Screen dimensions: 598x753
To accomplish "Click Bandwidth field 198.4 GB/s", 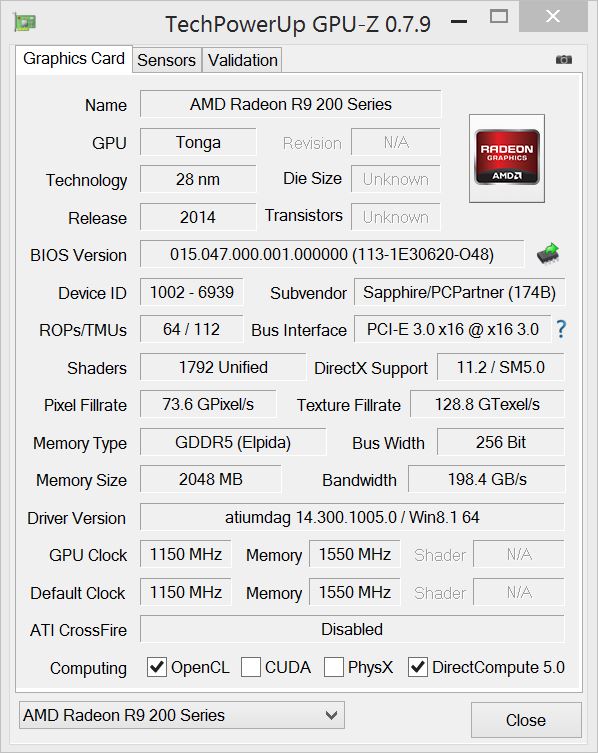I will click(x=487, y=479).
